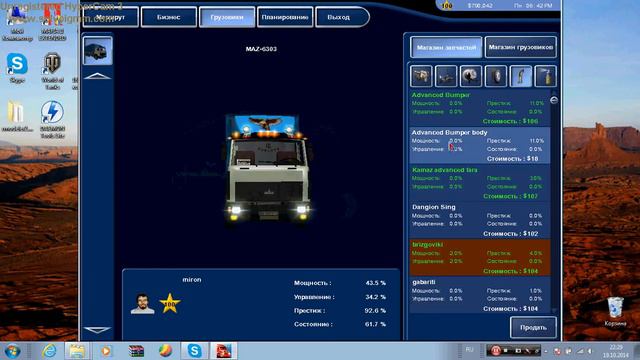640x360 pixels.
Task: Click the gold star rating icon
Action: click(170, 303)
